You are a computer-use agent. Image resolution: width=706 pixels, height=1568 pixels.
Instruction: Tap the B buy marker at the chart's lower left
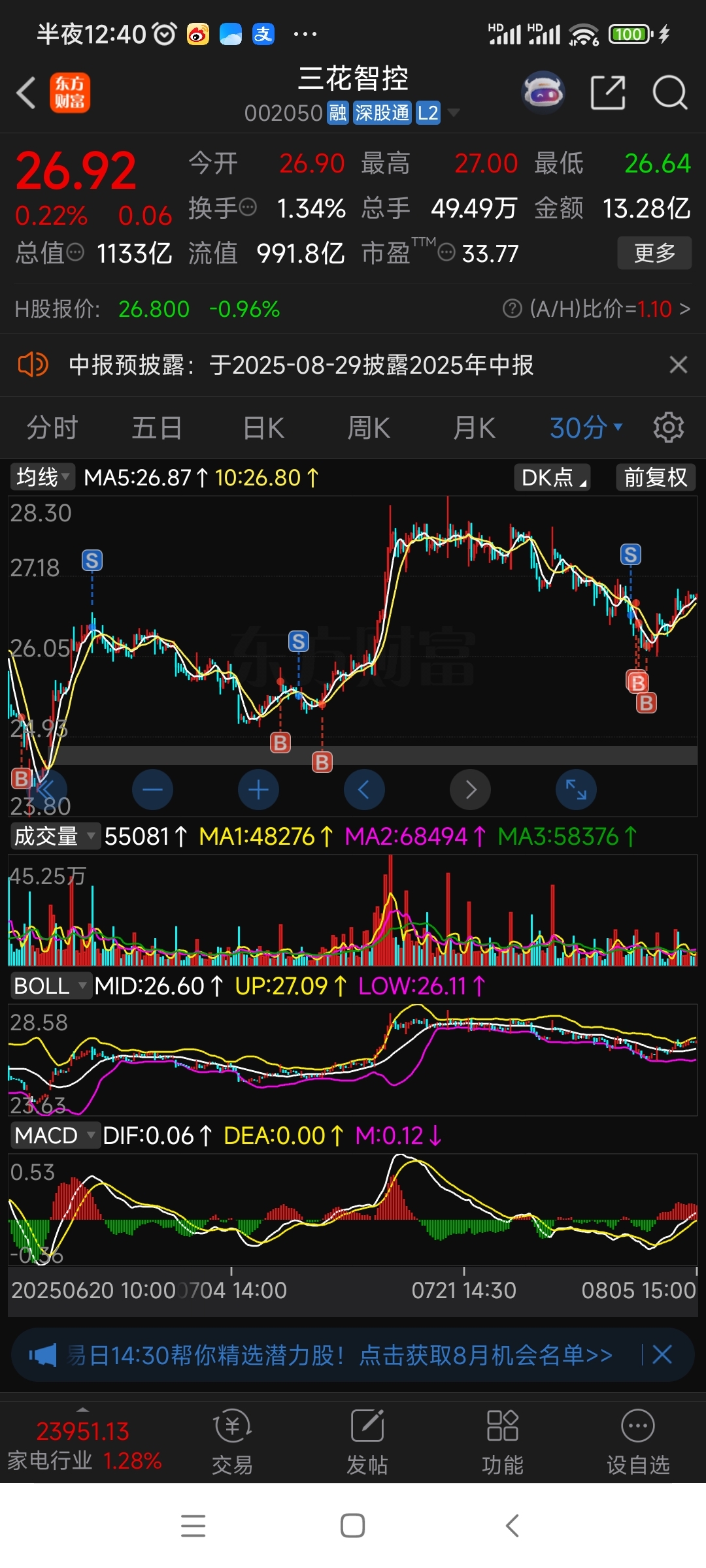coord(22,778)
